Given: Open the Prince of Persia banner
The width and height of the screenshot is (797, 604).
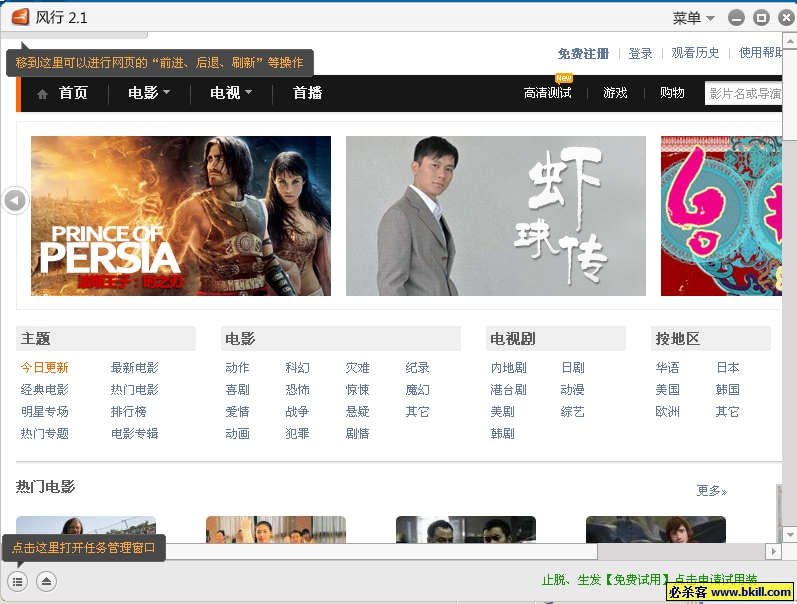Looking at the screenshot, I should click(181, 216).
